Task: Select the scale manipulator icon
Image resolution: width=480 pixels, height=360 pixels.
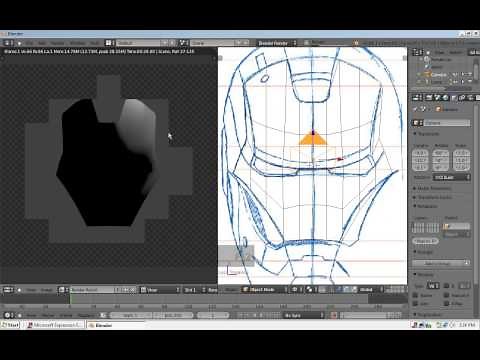Action: pyautogui.click(x=354, y=290)
